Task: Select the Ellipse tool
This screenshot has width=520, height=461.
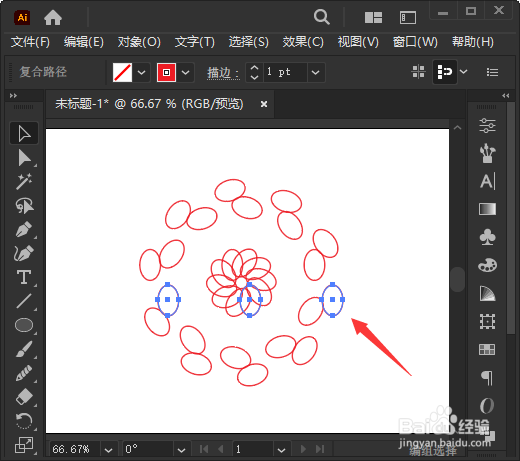Action: point(24,325)
